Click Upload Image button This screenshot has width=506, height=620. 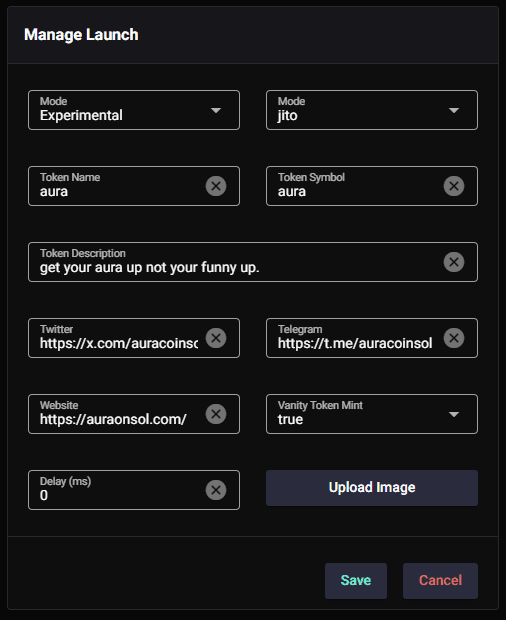(372, 488)
